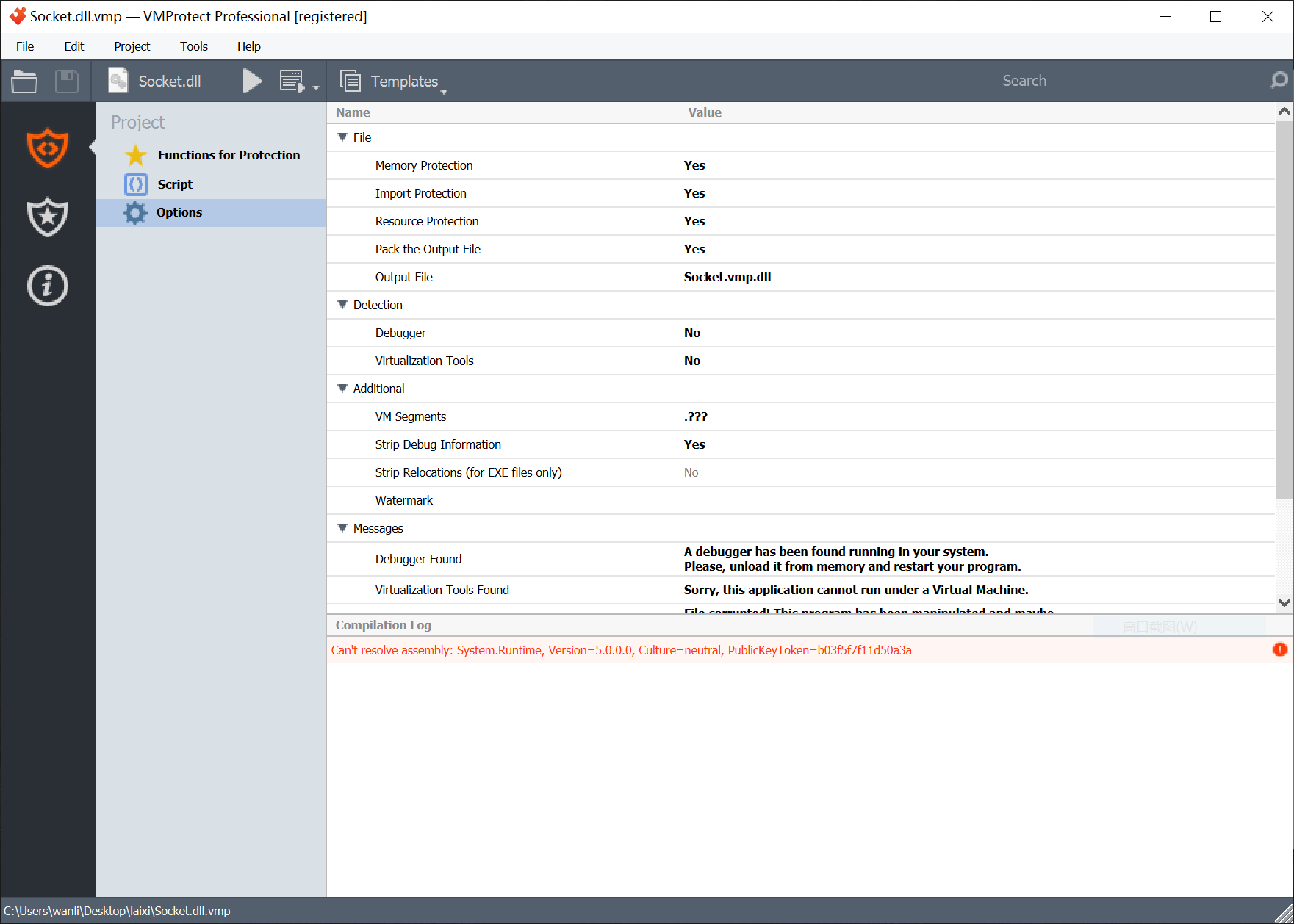Click the Value column header
1294x924 pixels.
[705, 112]
